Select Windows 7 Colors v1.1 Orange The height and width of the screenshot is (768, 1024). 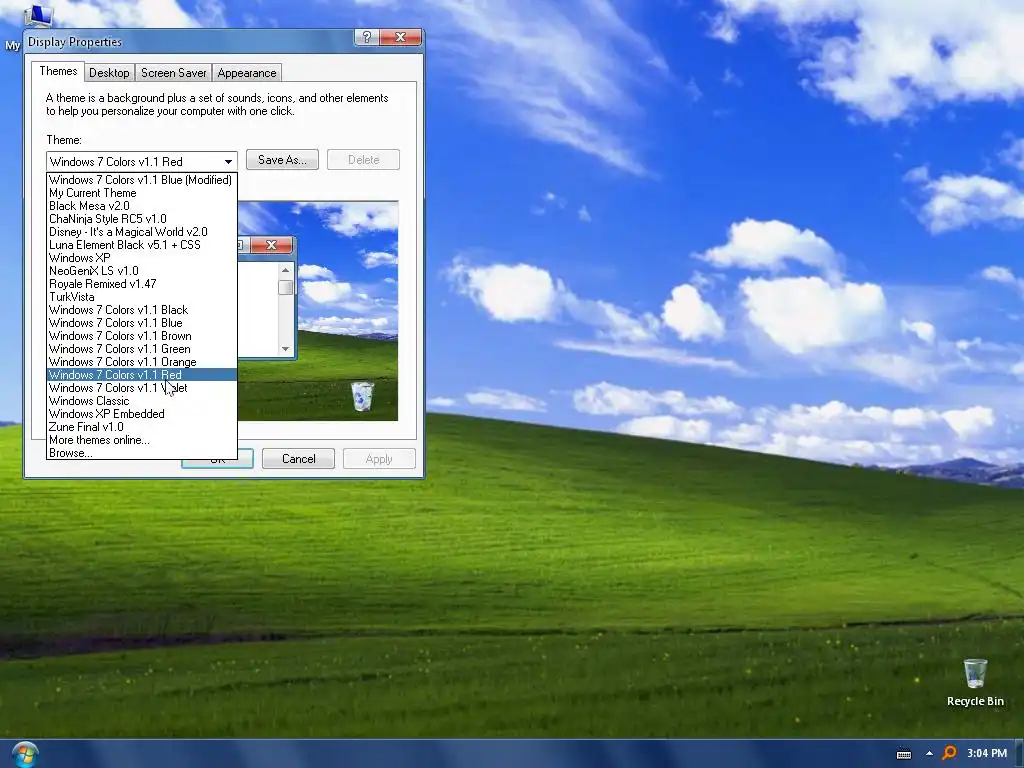coord(142,362)
